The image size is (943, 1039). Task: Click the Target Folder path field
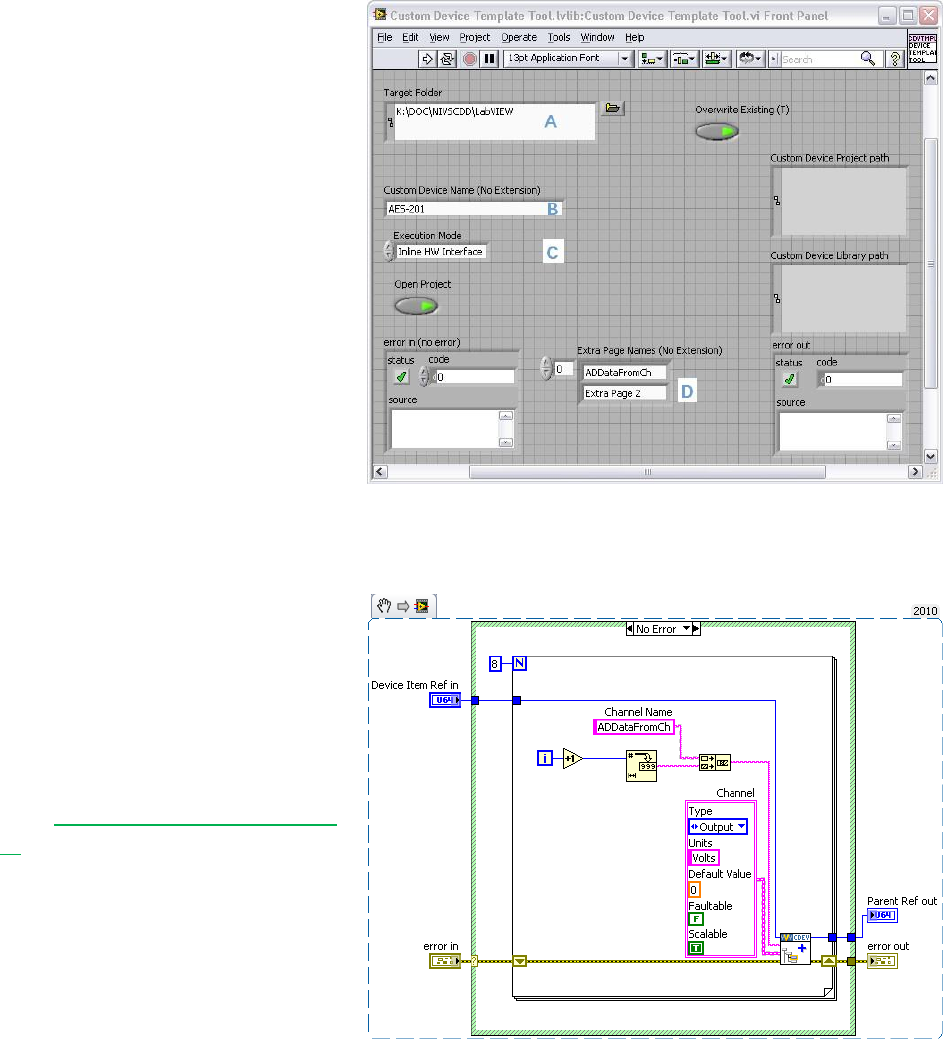(494, 121)
